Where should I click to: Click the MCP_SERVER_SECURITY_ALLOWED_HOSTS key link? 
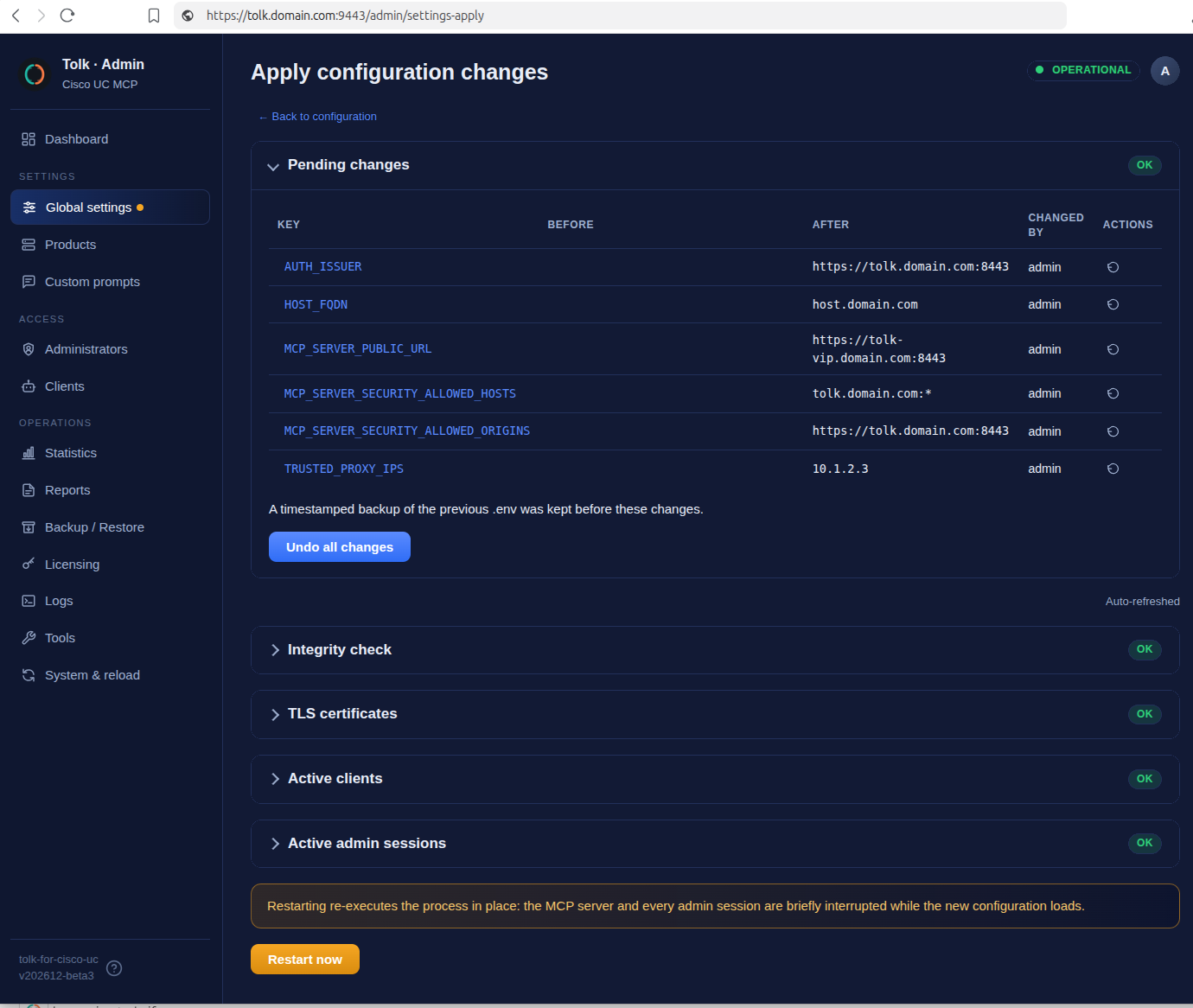point(400,393)
